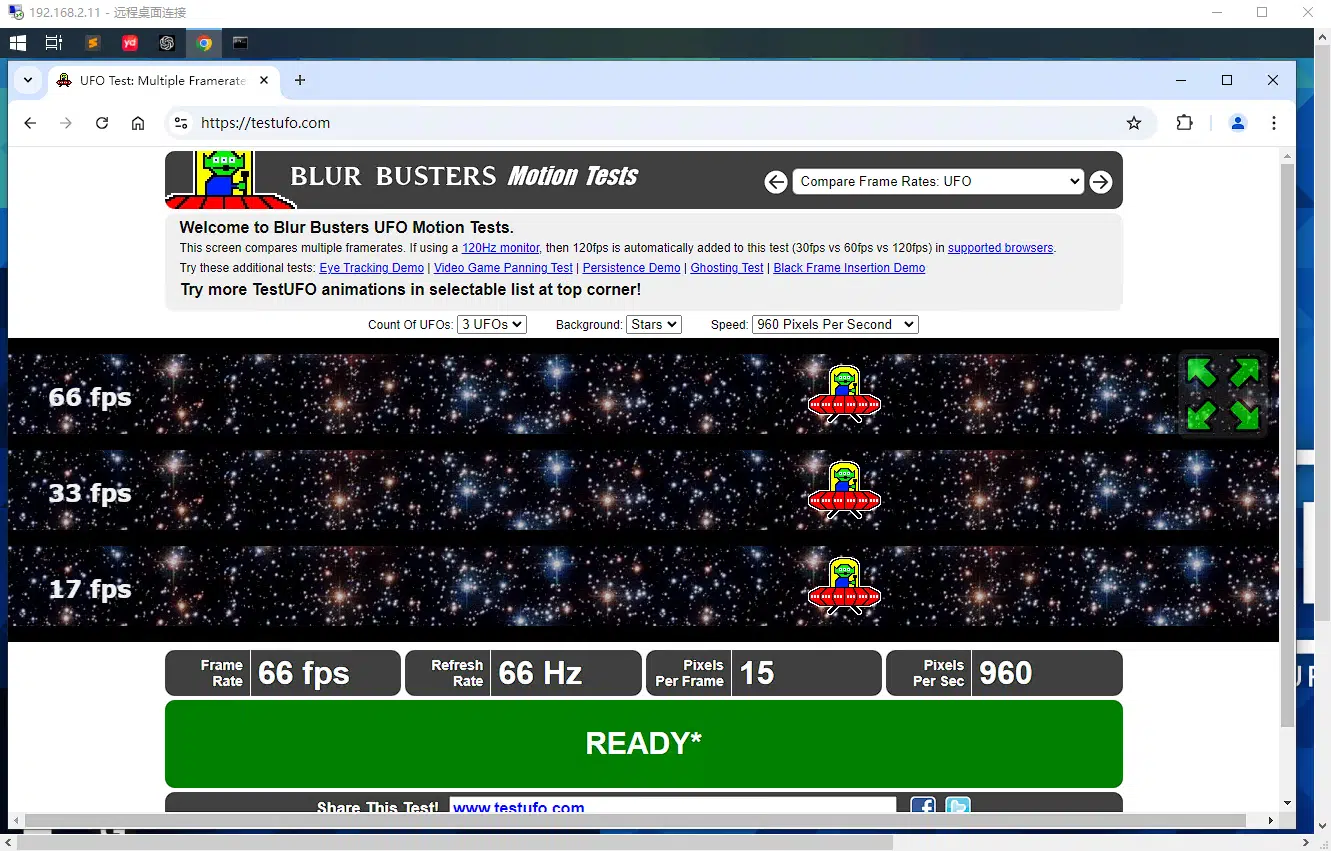Click the 33 fps lane label
The width and height of the screenshot is (1331, 851).
click(x=90, y=493)
